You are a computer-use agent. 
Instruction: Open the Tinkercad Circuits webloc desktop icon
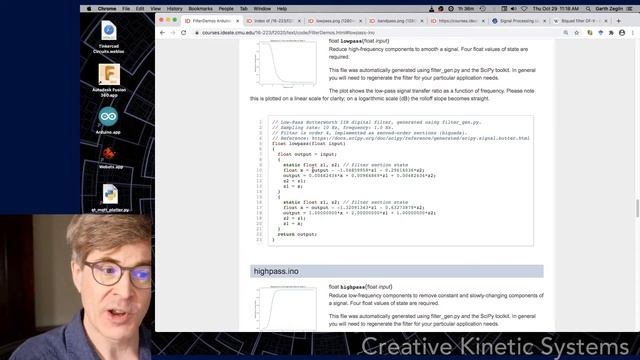point(109,36)
